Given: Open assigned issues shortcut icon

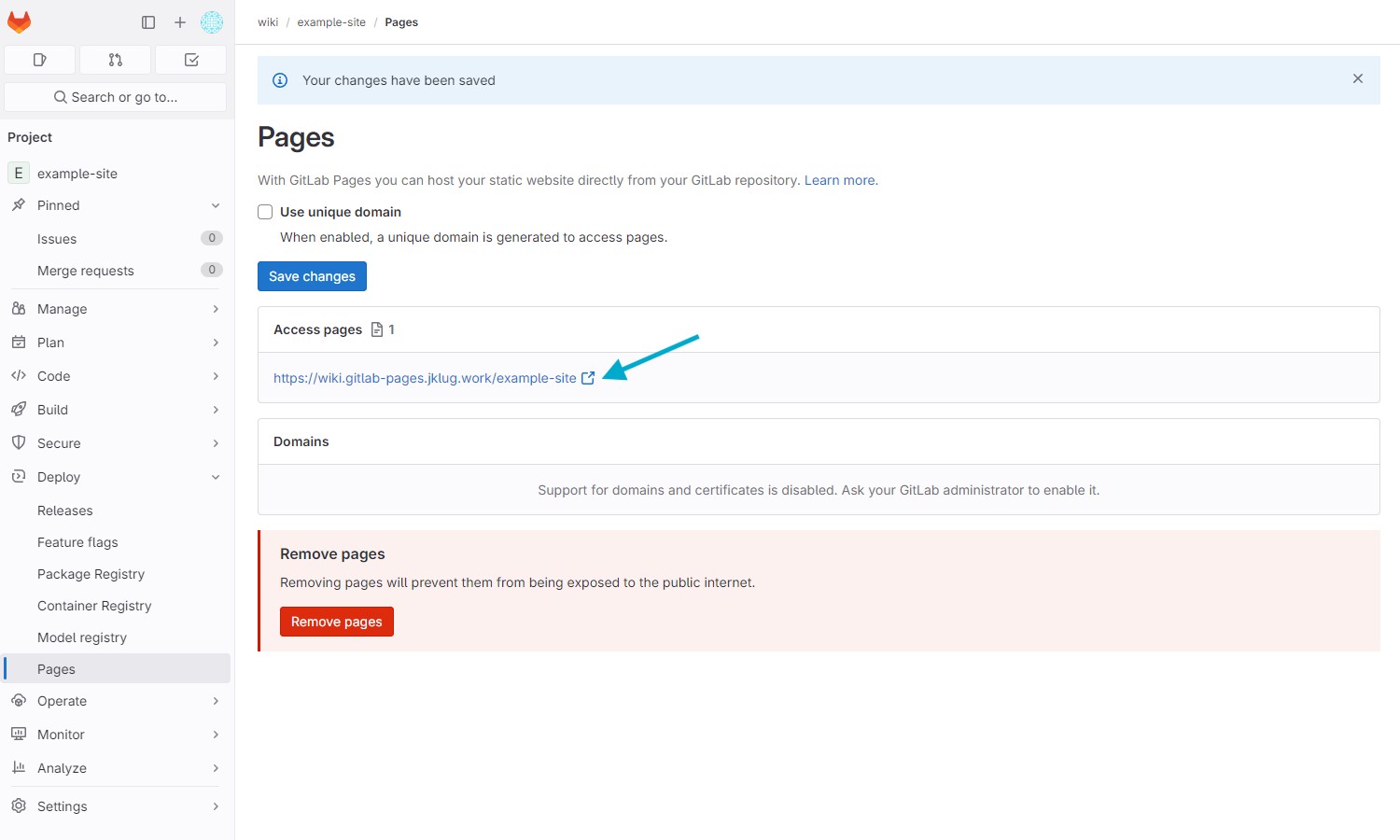Looking at the screenshot, I should pos(39,60).
